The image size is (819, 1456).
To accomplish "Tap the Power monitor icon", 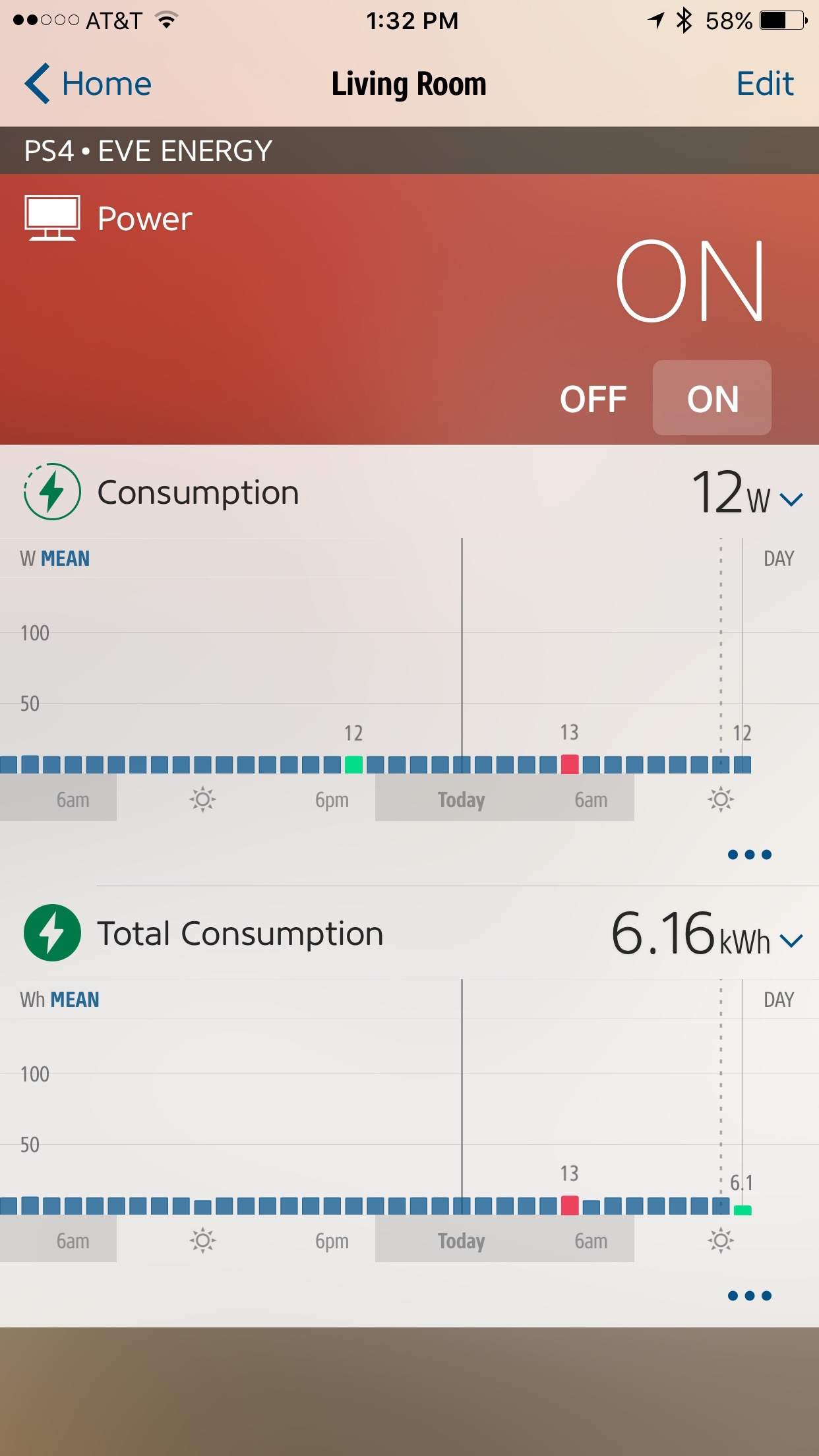I will coord(52,218).
